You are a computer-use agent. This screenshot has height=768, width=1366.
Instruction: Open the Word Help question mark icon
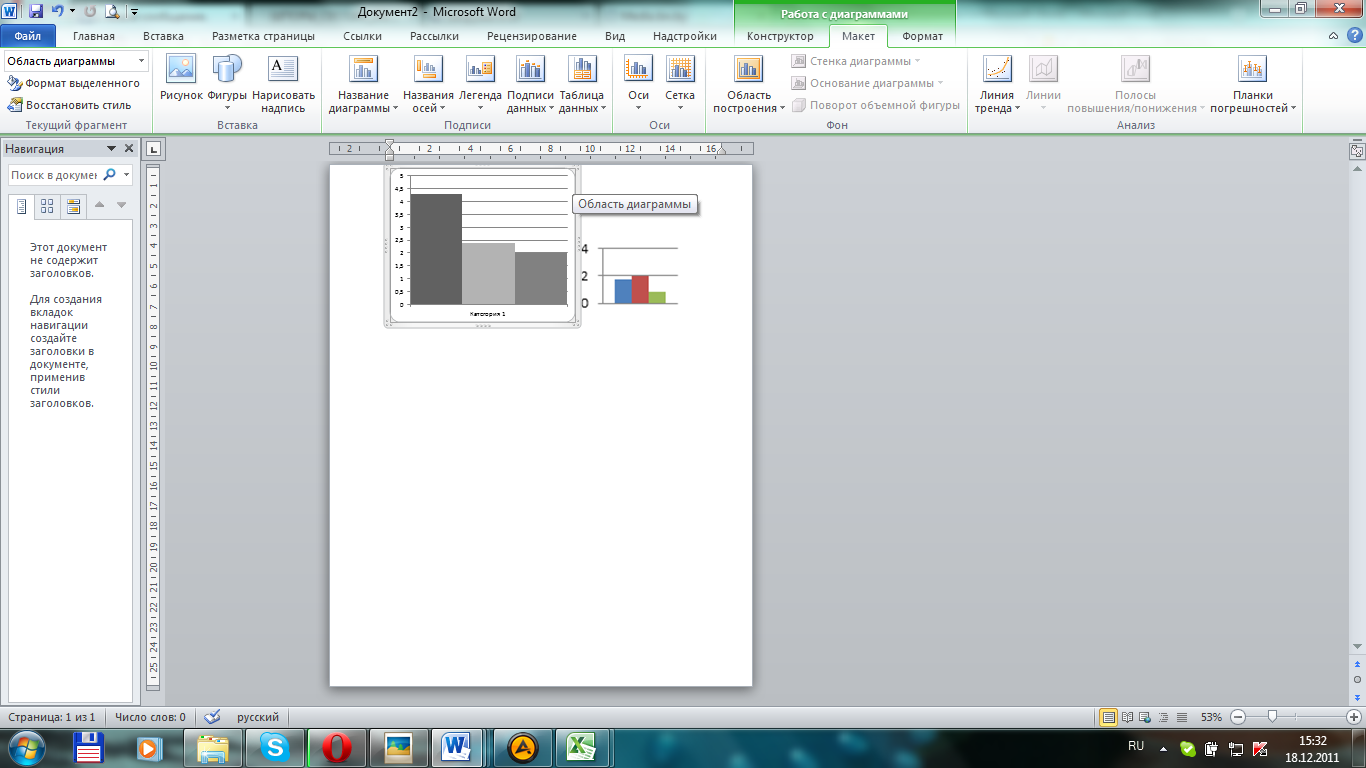tap(1353, 36)
